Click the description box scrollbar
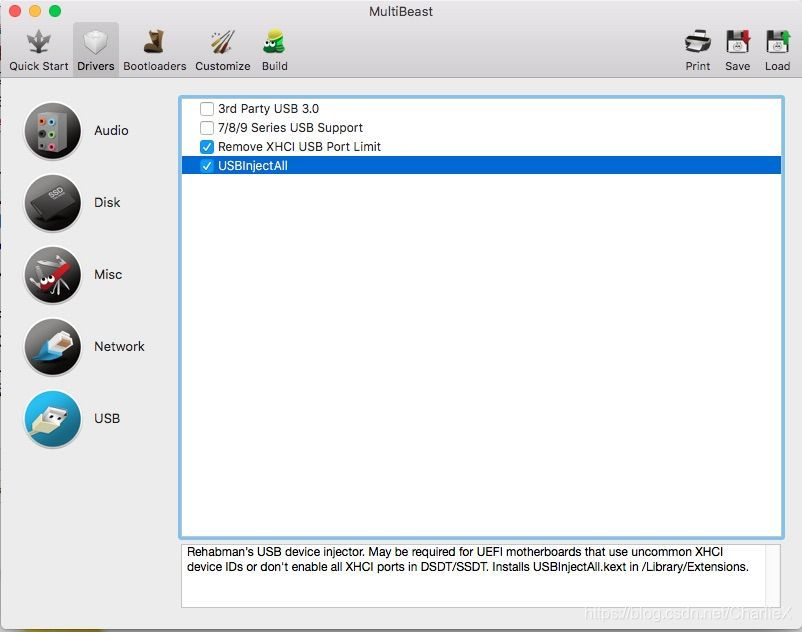 pos(772,576)
